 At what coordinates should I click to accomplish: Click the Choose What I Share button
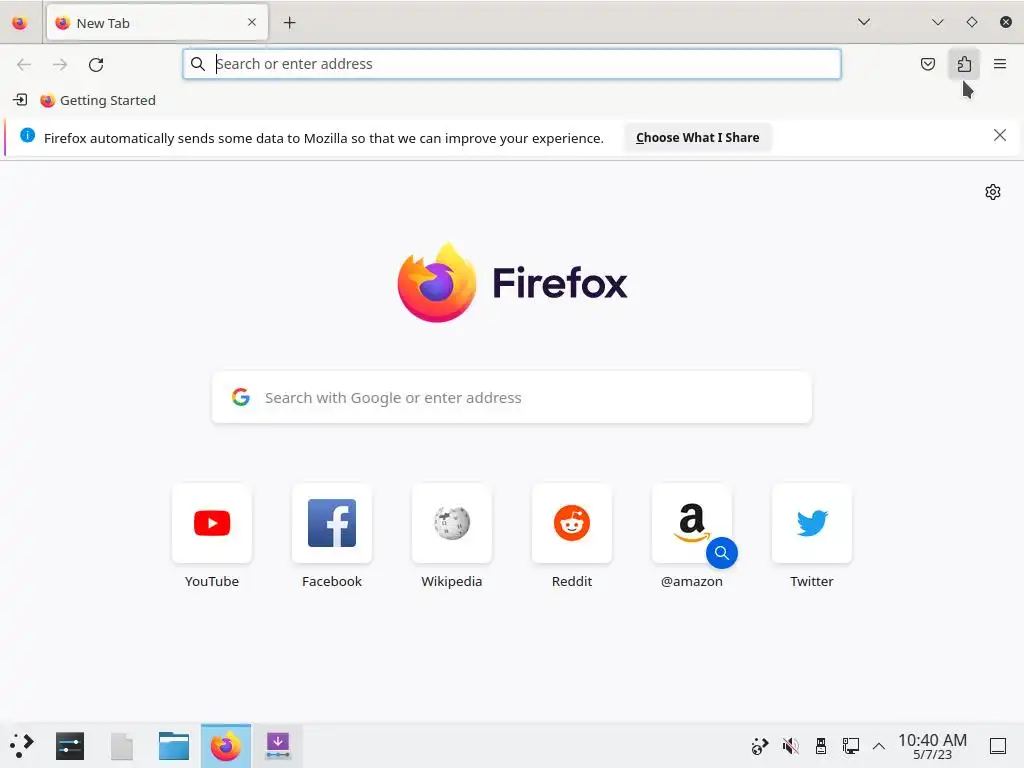coord(697,138)
